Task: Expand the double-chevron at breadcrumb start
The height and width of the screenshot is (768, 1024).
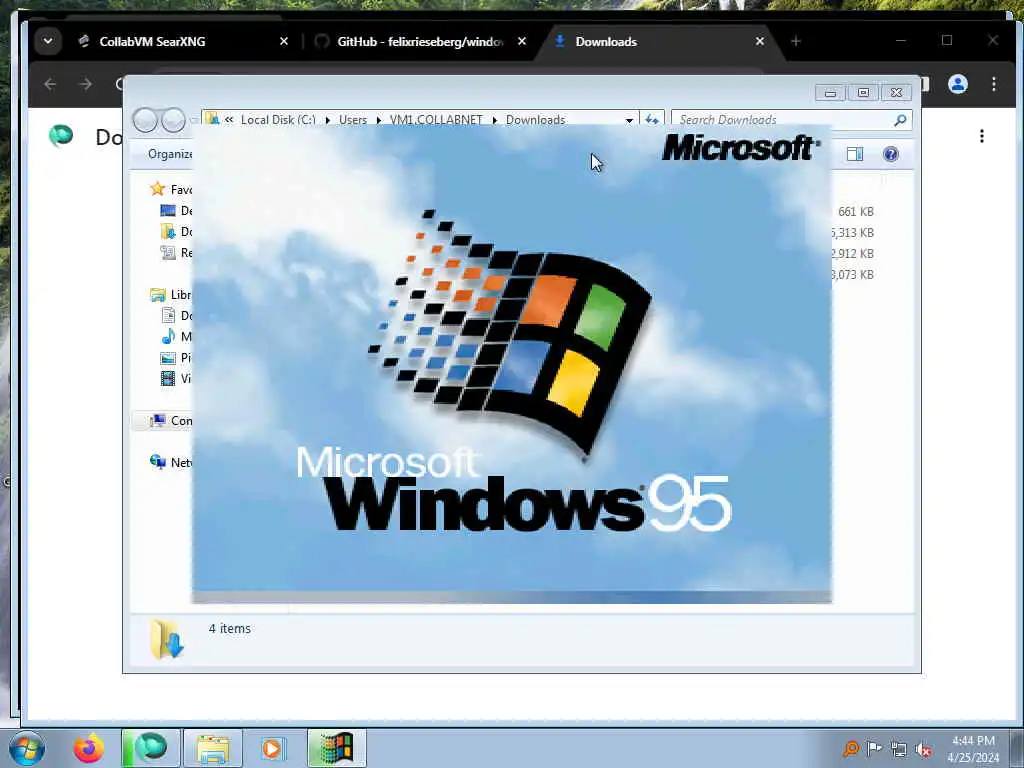Action: 229,120
